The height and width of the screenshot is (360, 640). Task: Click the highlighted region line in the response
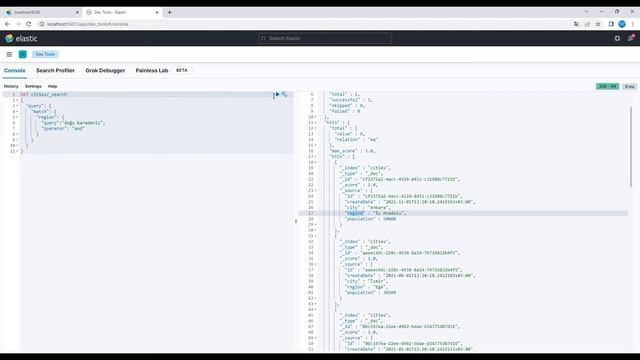pyautogui.click(x=463, y=213)
